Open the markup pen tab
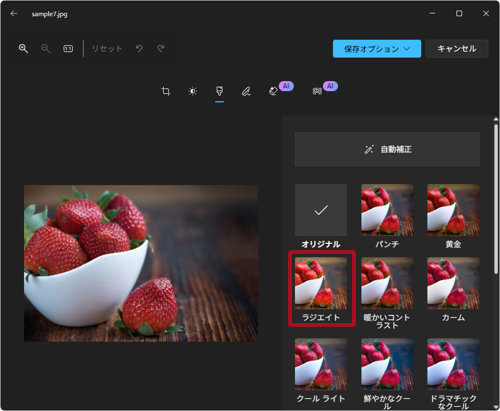Screen dimensions: 500x411 tap(246, 91)
